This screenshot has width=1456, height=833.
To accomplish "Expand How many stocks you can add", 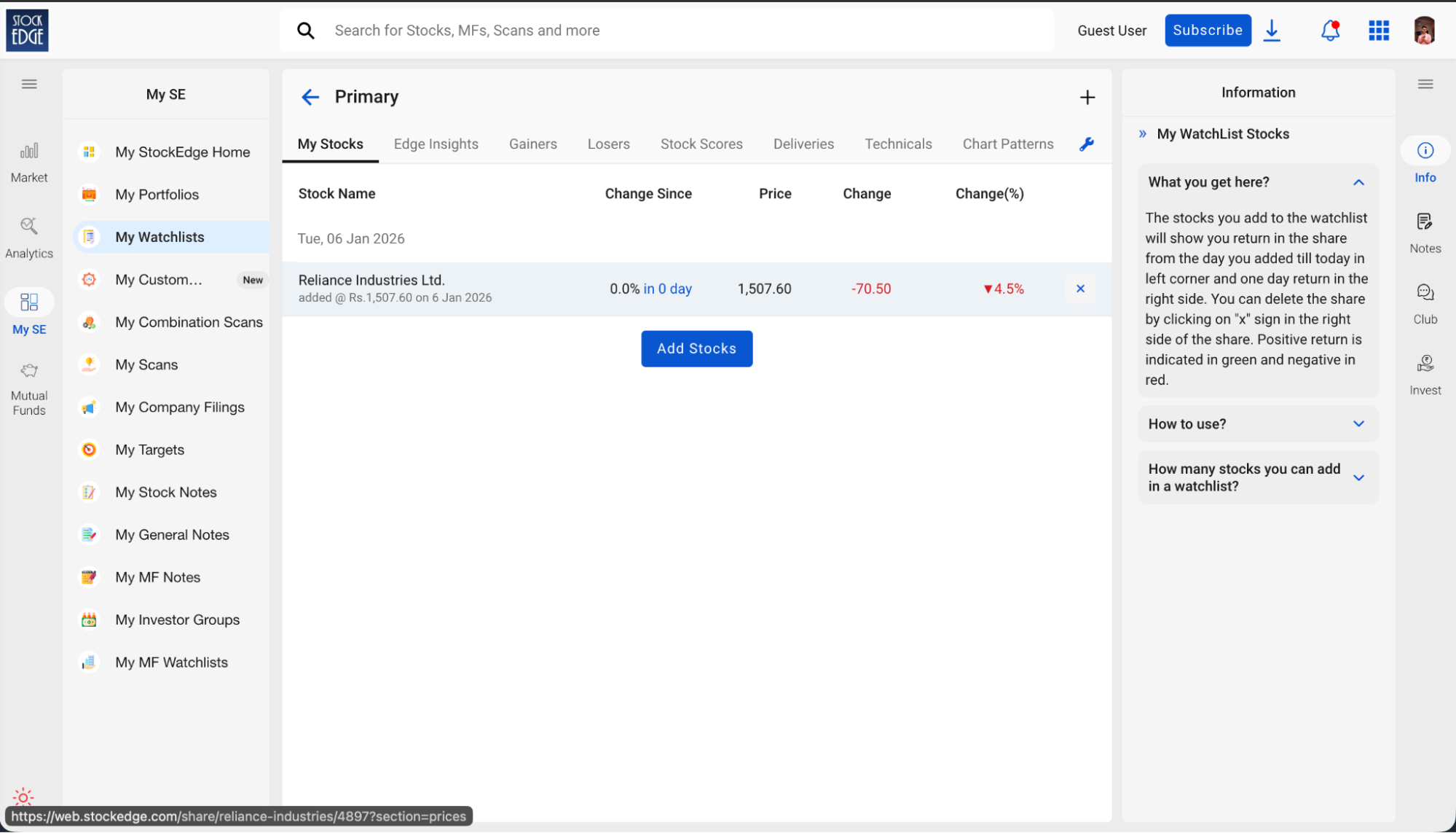I will (1358, 477).
